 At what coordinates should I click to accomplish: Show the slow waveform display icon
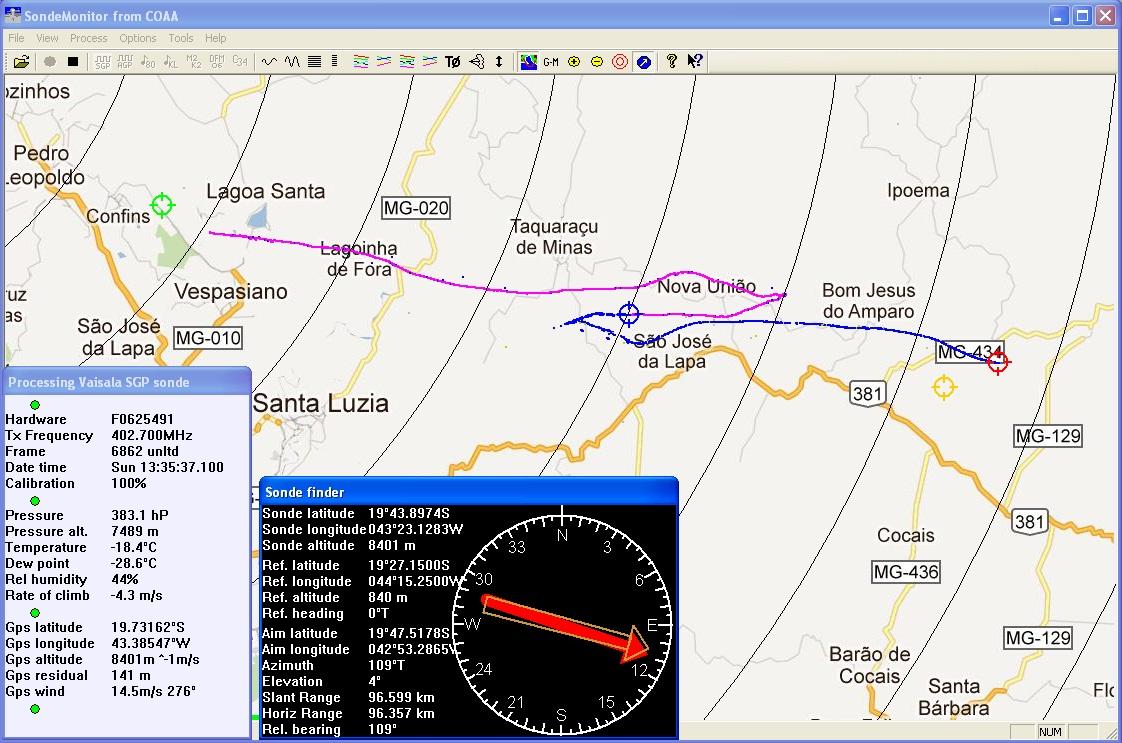pyautogui.click(x=269, y=62)
